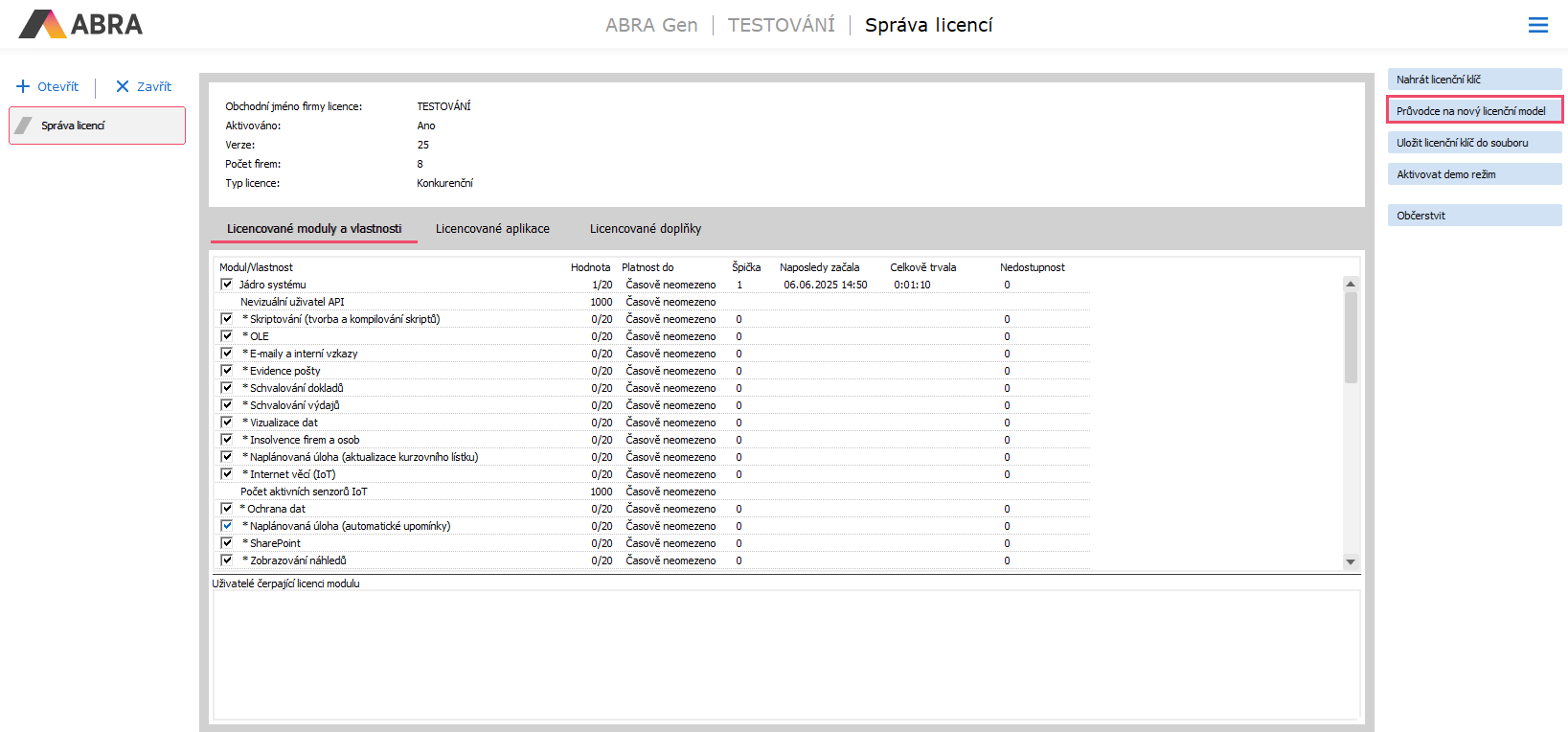Toggle Schvalování výdajů checkbox

[x=227, y=405]
